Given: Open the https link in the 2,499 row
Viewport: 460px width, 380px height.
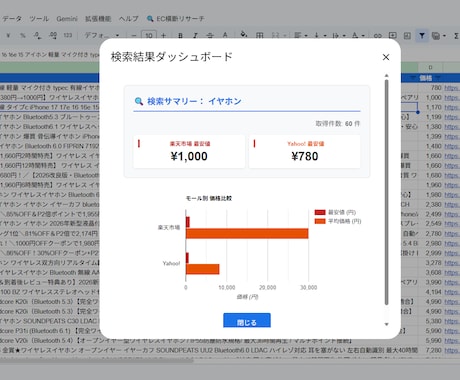Looking at the screenshot, I should tap(452, 214).
